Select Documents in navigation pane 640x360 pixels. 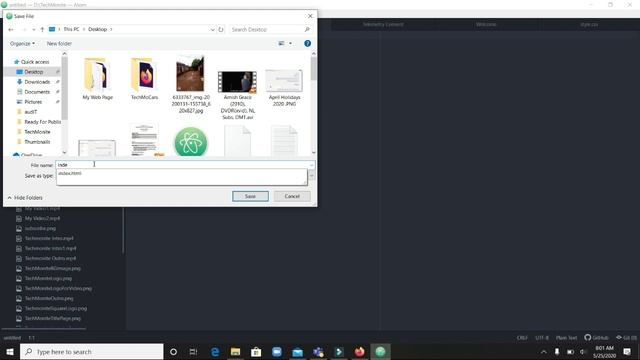(37, 92)
